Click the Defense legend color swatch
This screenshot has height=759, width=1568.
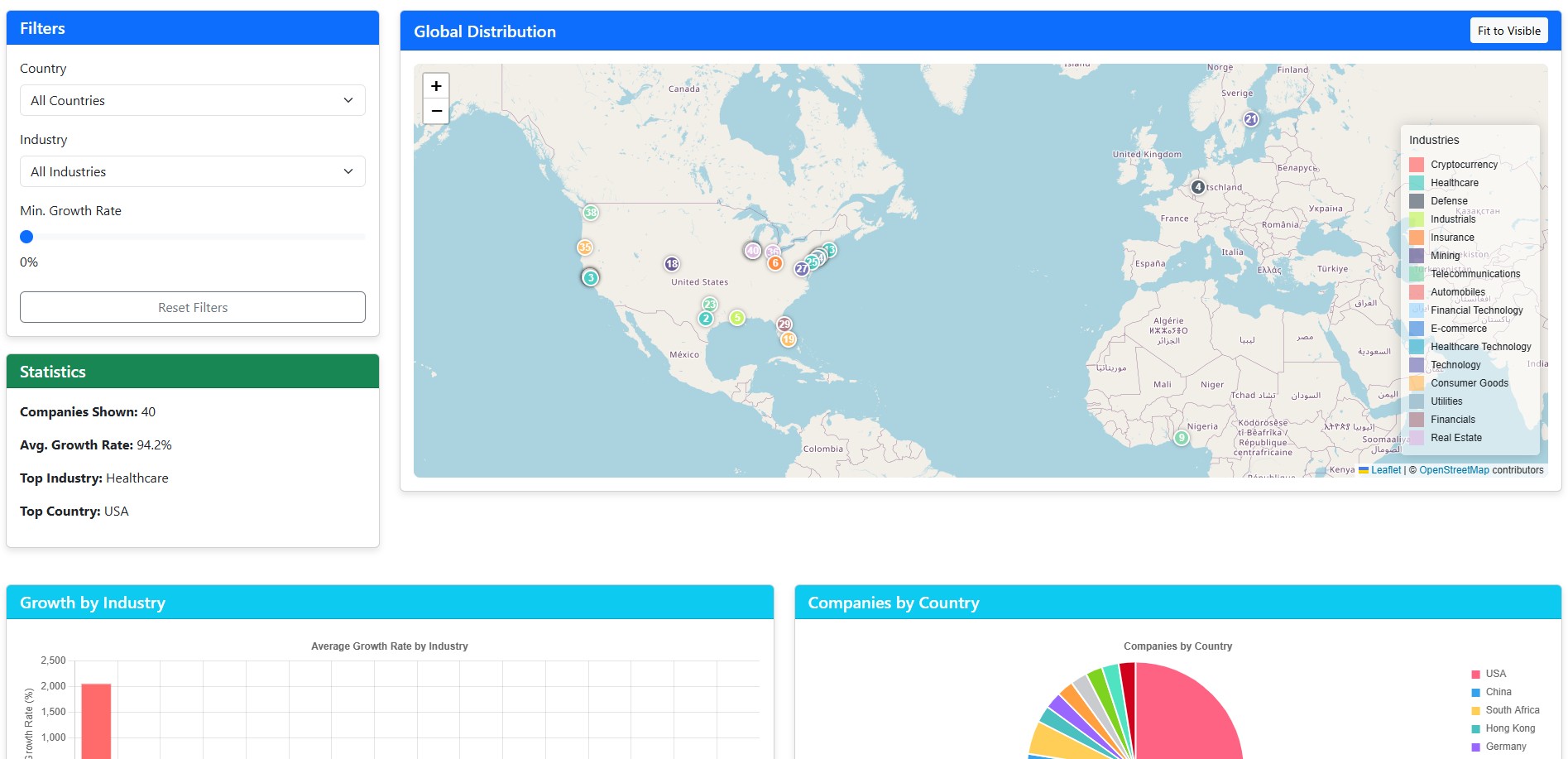pyautogui.click(x=1417, y=201)
